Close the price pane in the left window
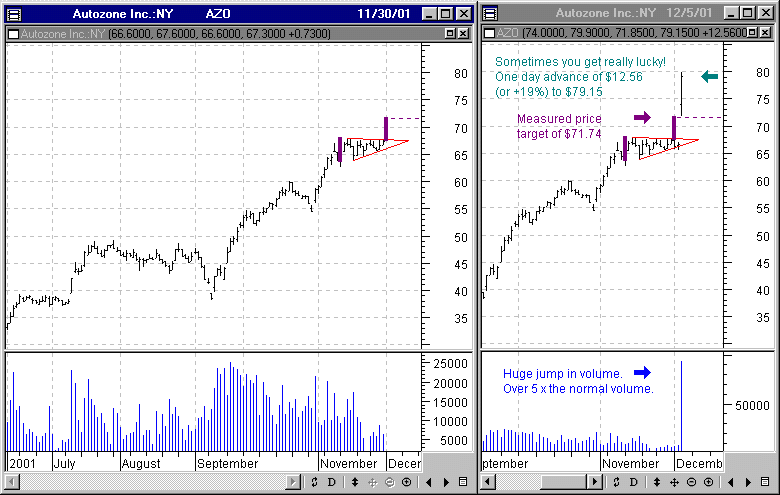This screenshot has height=495, width=780. point(463,33)
